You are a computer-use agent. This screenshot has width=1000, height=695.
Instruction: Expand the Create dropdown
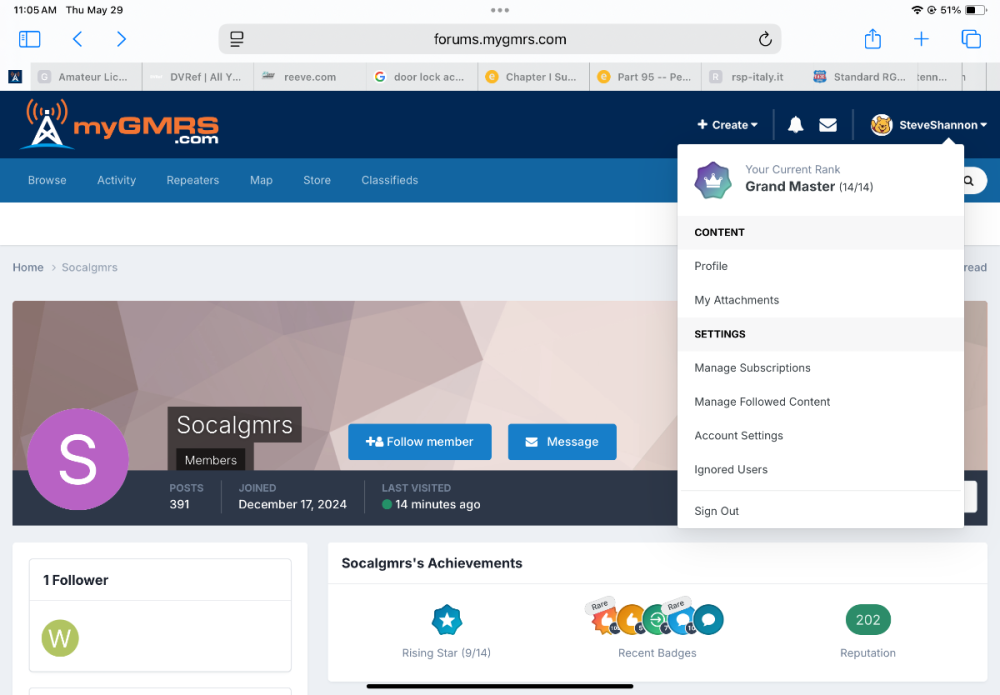pyautogui.click(x=728, y=125)
